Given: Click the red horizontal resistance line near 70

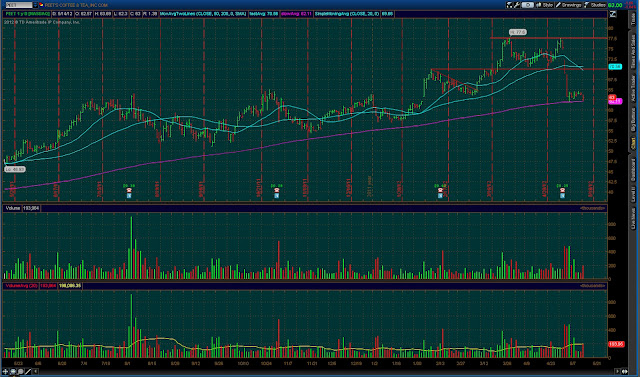Looking at the screenshot, I should [519, 69].
